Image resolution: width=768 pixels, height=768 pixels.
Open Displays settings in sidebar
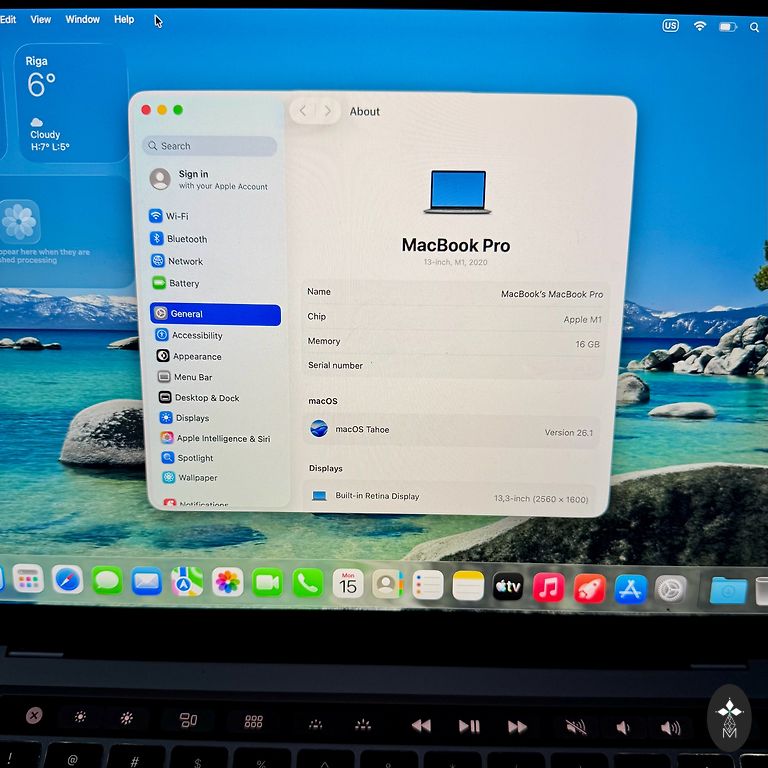191,418
